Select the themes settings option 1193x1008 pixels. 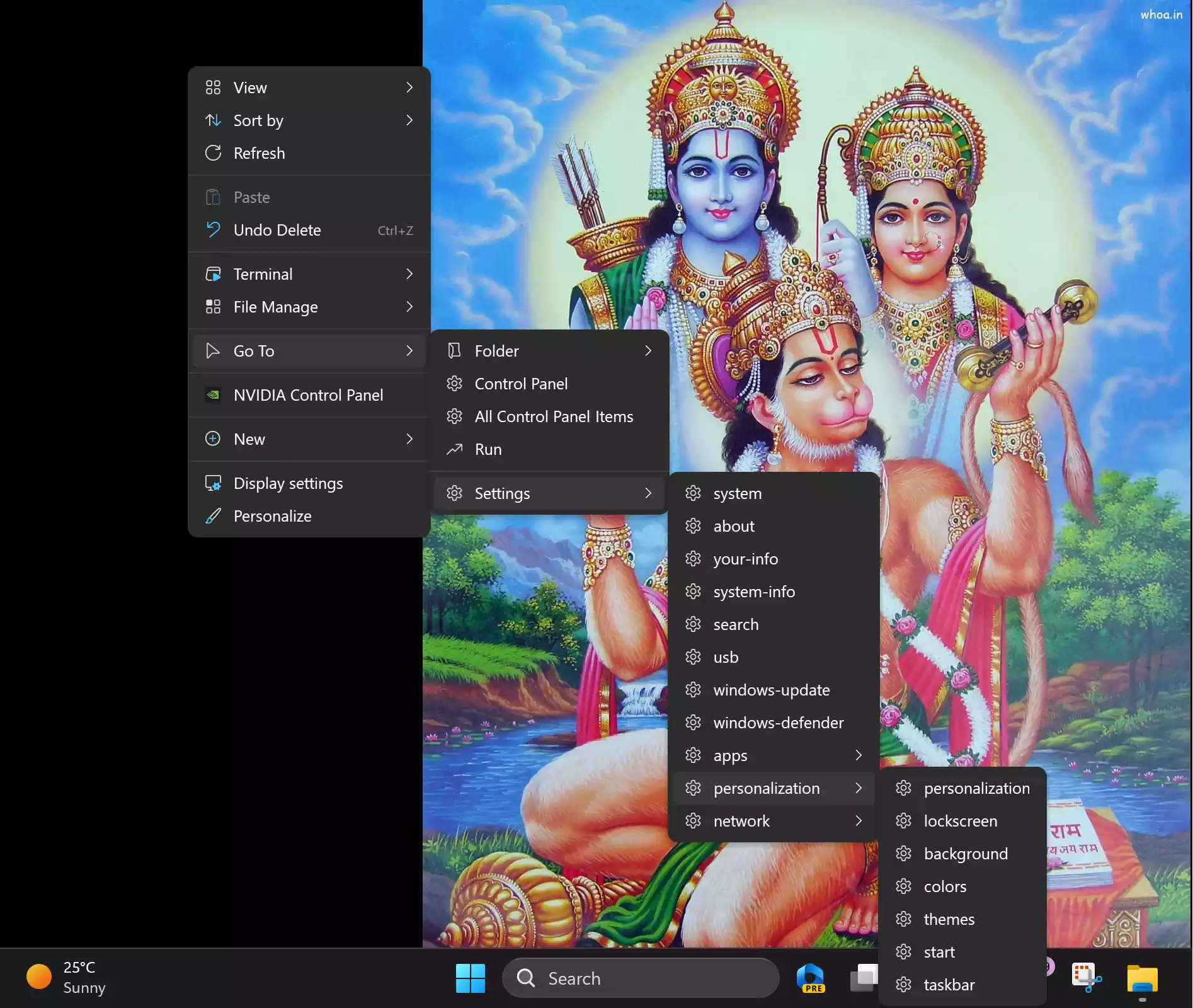pos(950,919)
